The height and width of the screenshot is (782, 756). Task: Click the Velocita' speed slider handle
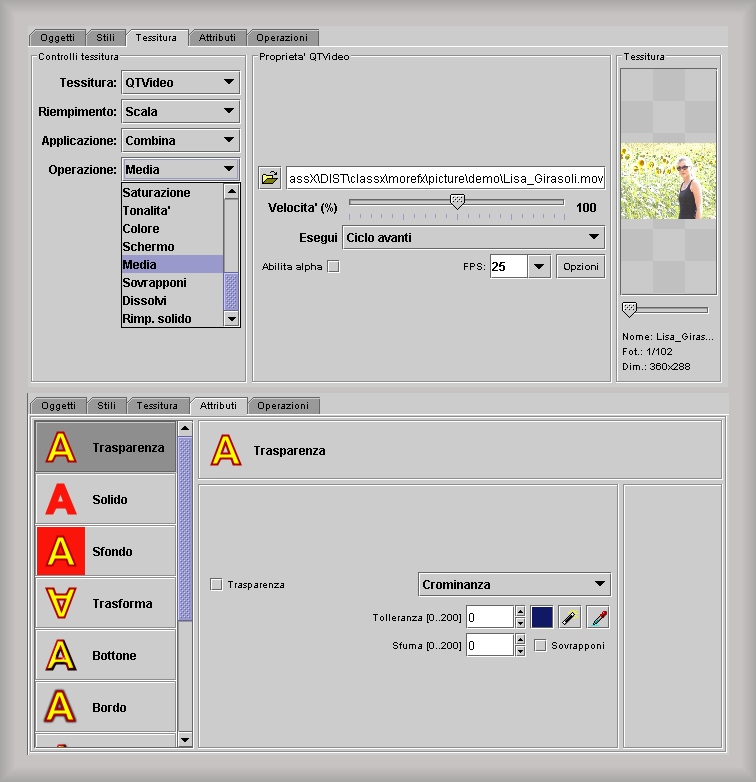point(457,202)
